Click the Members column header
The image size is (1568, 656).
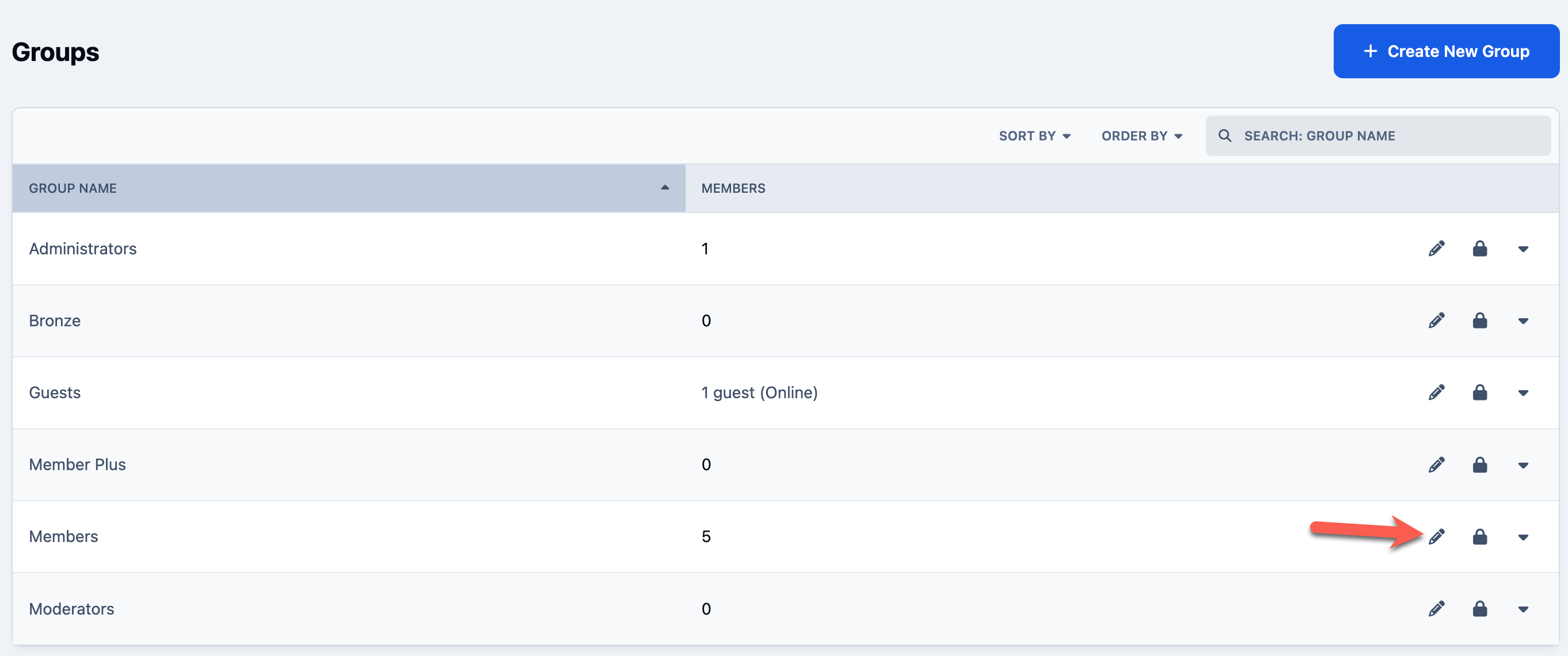coord(733,188)
